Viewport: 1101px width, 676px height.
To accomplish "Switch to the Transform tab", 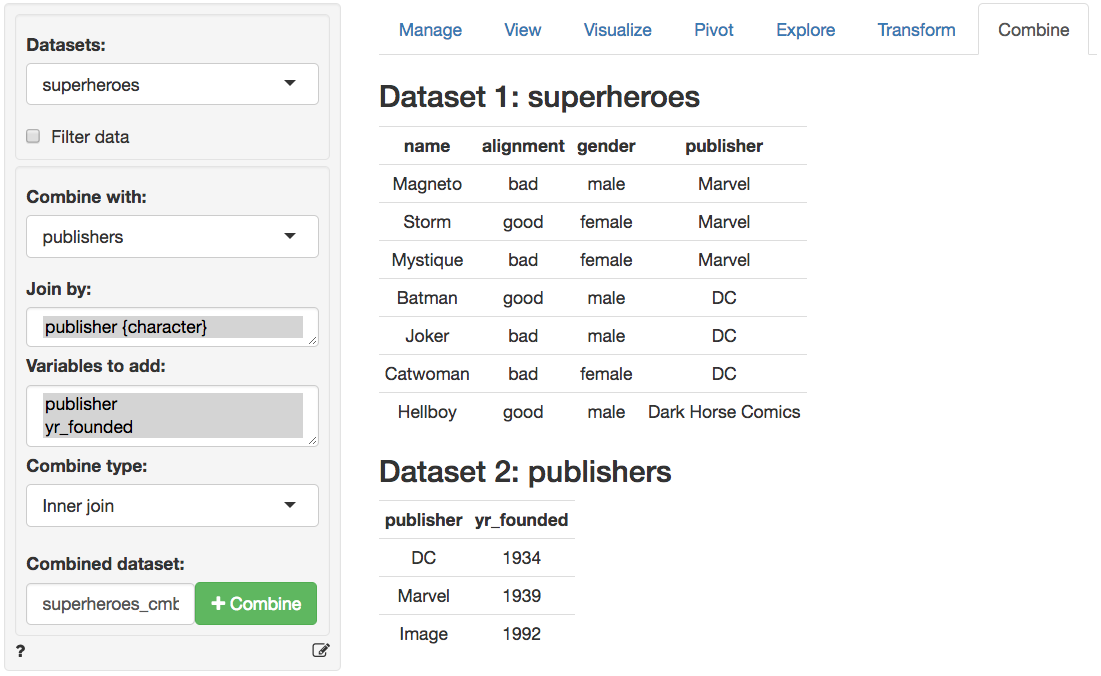I will [x=916, y=30].
